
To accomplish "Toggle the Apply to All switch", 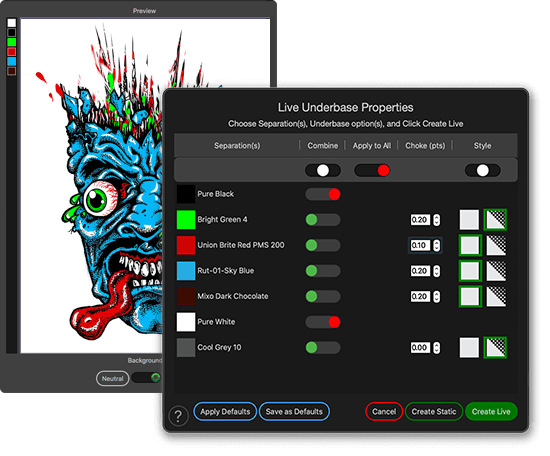I will (372, 170).
